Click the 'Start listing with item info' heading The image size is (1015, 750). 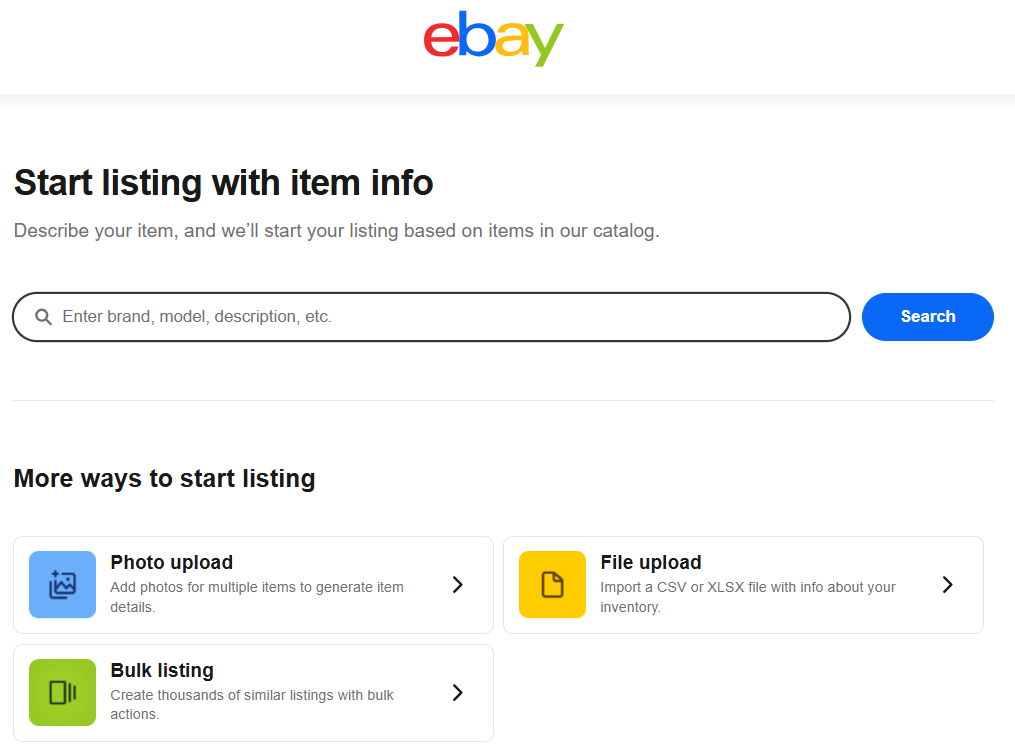[223, 182]
